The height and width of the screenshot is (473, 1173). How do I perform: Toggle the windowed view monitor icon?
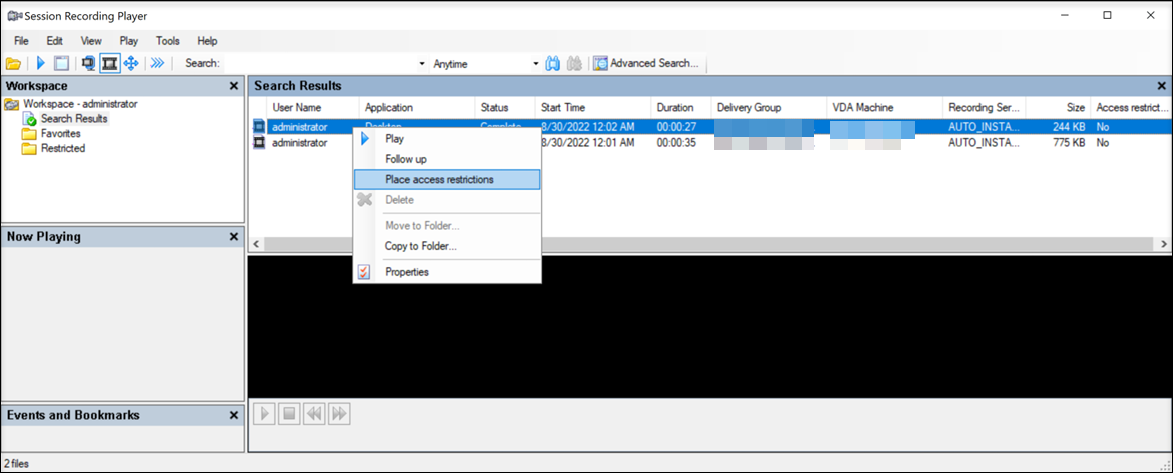[88, 64]
